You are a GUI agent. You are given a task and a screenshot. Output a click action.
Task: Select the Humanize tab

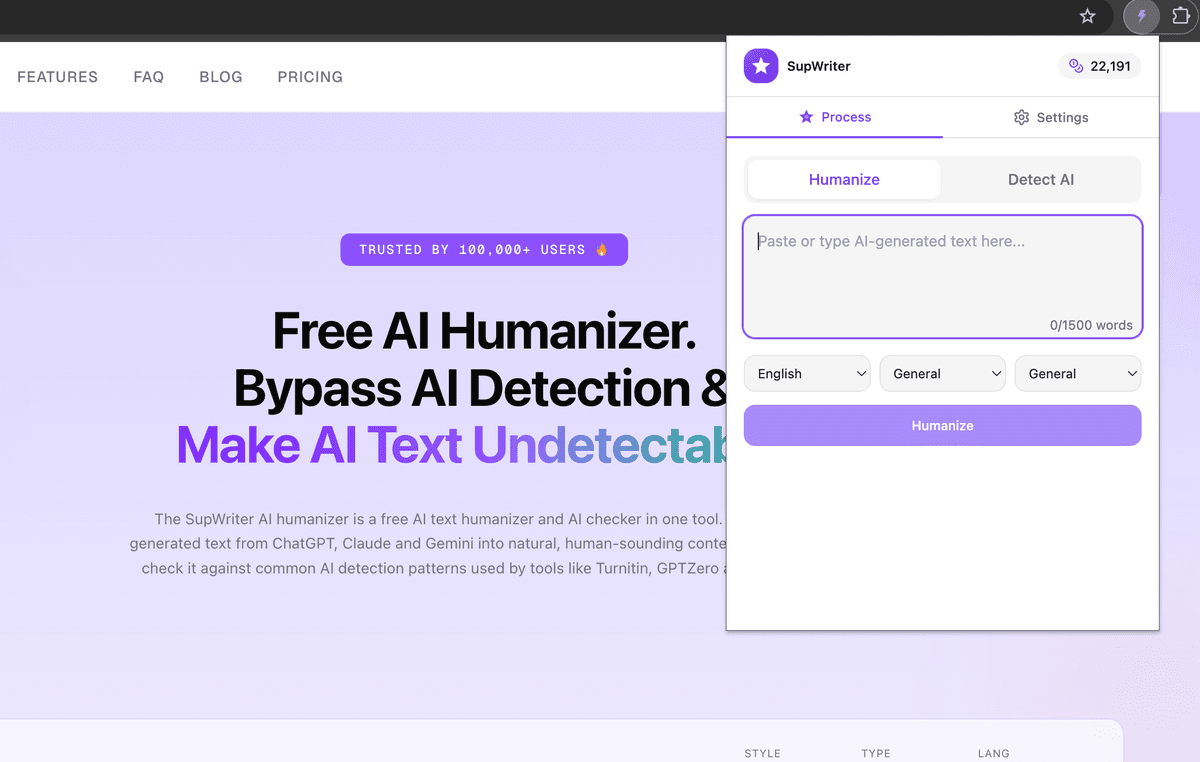[x=843, y=179]
